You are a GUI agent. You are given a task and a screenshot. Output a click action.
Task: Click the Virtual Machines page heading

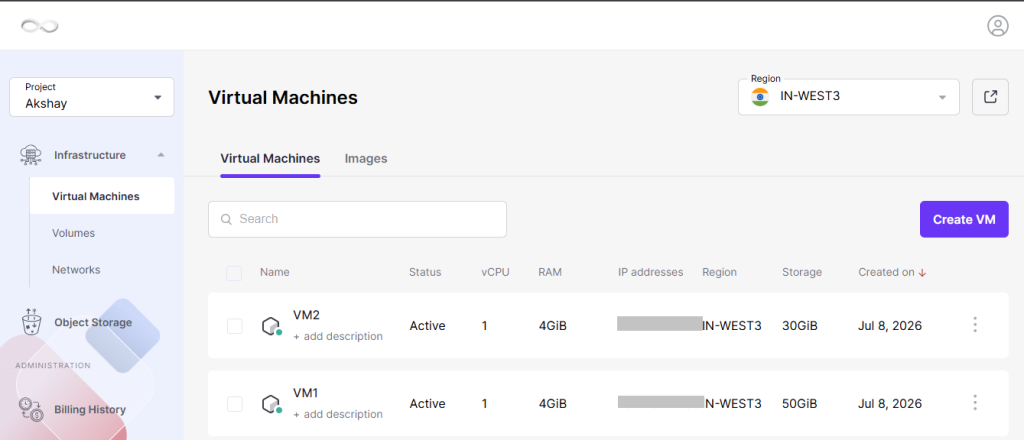coord(283,98)
